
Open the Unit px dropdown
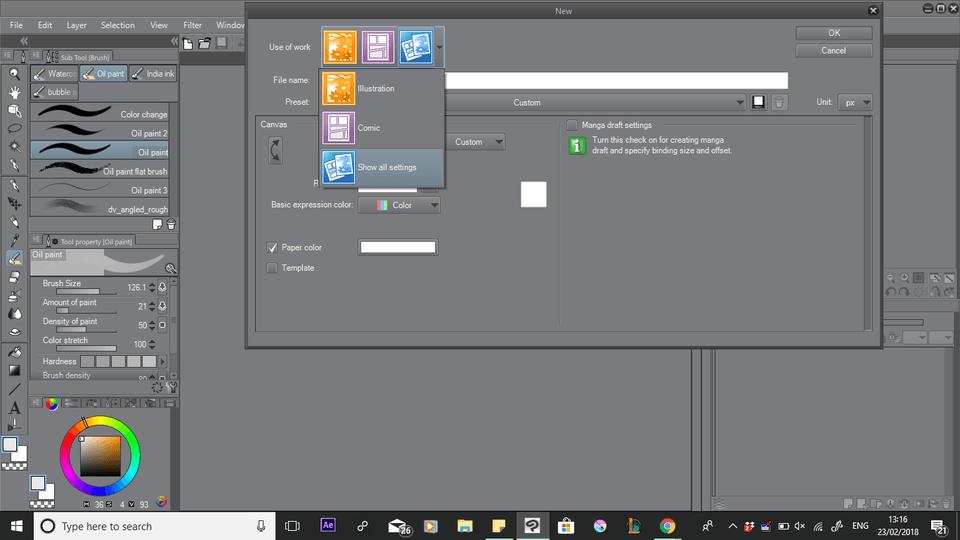click(855, 102)
